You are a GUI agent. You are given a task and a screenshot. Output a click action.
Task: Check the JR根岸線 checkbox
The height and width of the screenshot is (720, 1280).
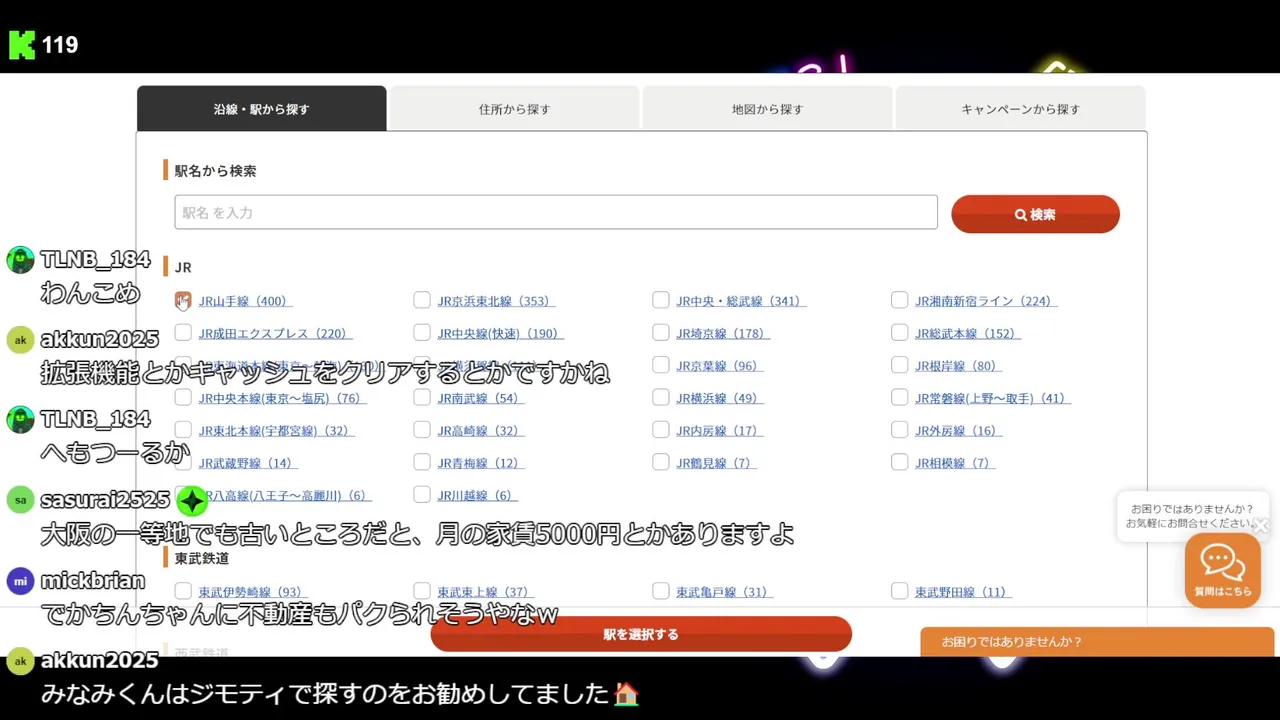tap(900, 365)
